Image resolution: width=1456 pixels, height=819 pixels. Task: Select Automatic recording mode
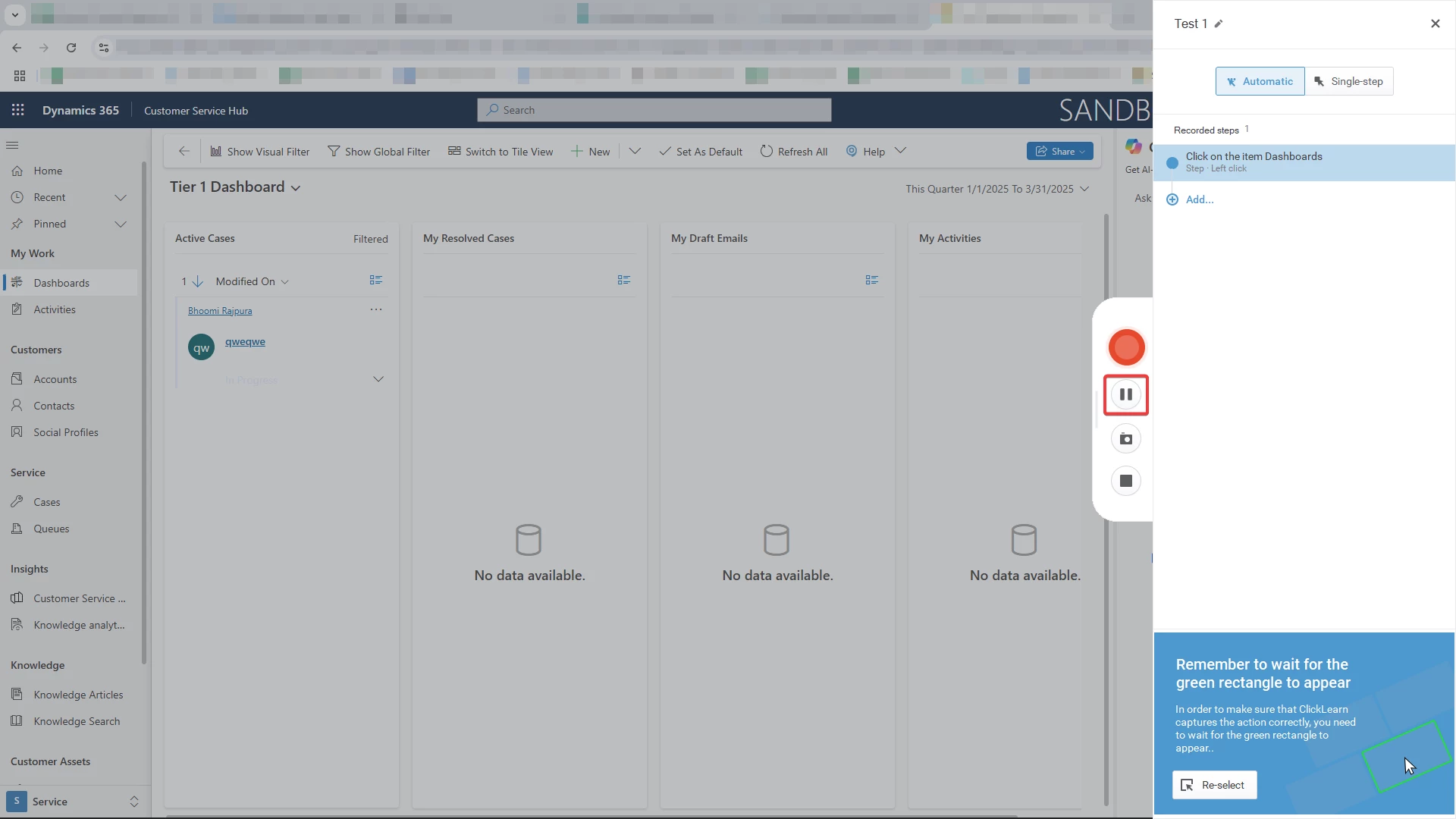pyautogui.click(x=1260, y=81)
